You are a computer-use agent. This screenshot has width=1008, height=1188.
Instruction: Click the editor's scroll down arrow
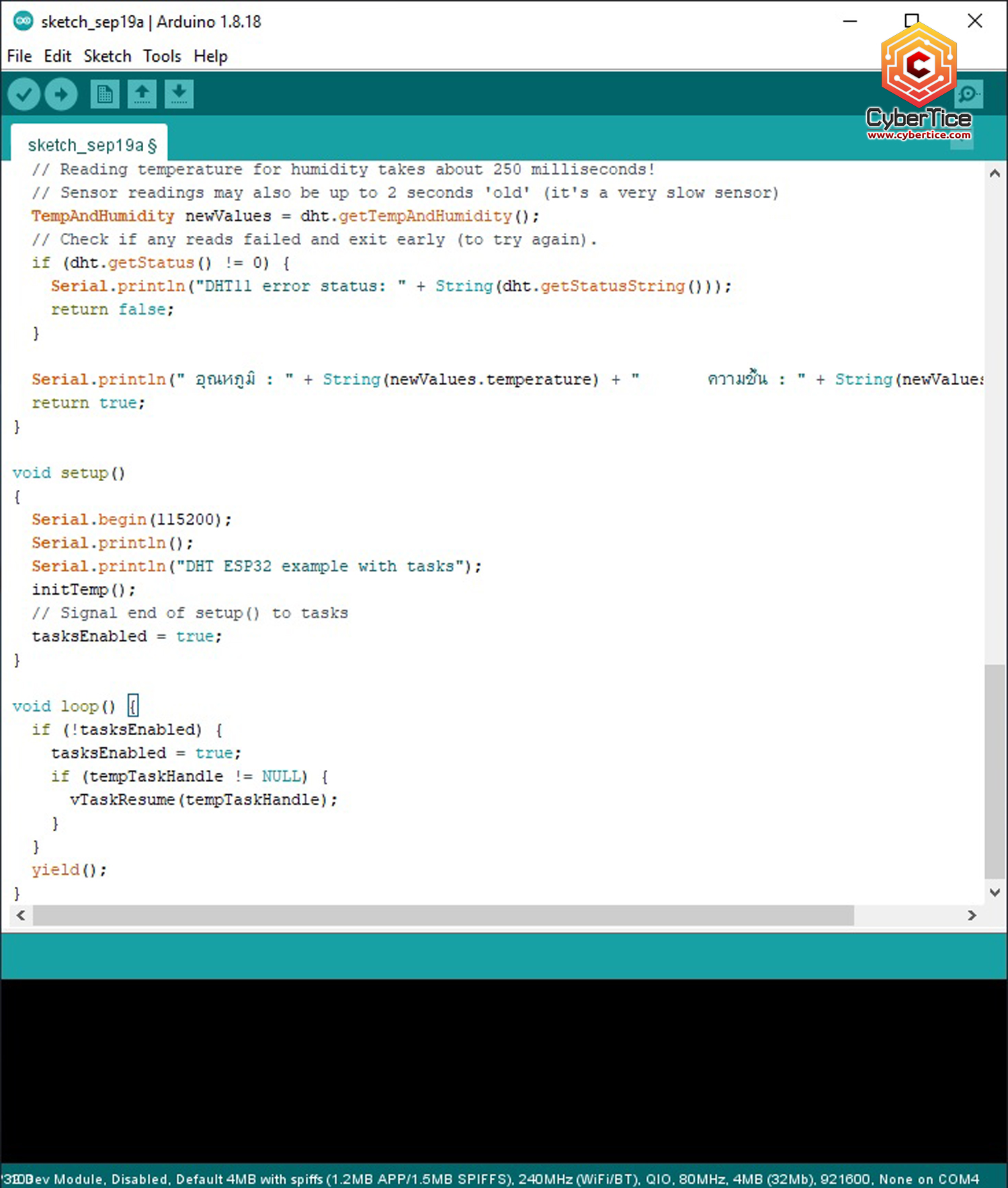[x=995, y=892]
